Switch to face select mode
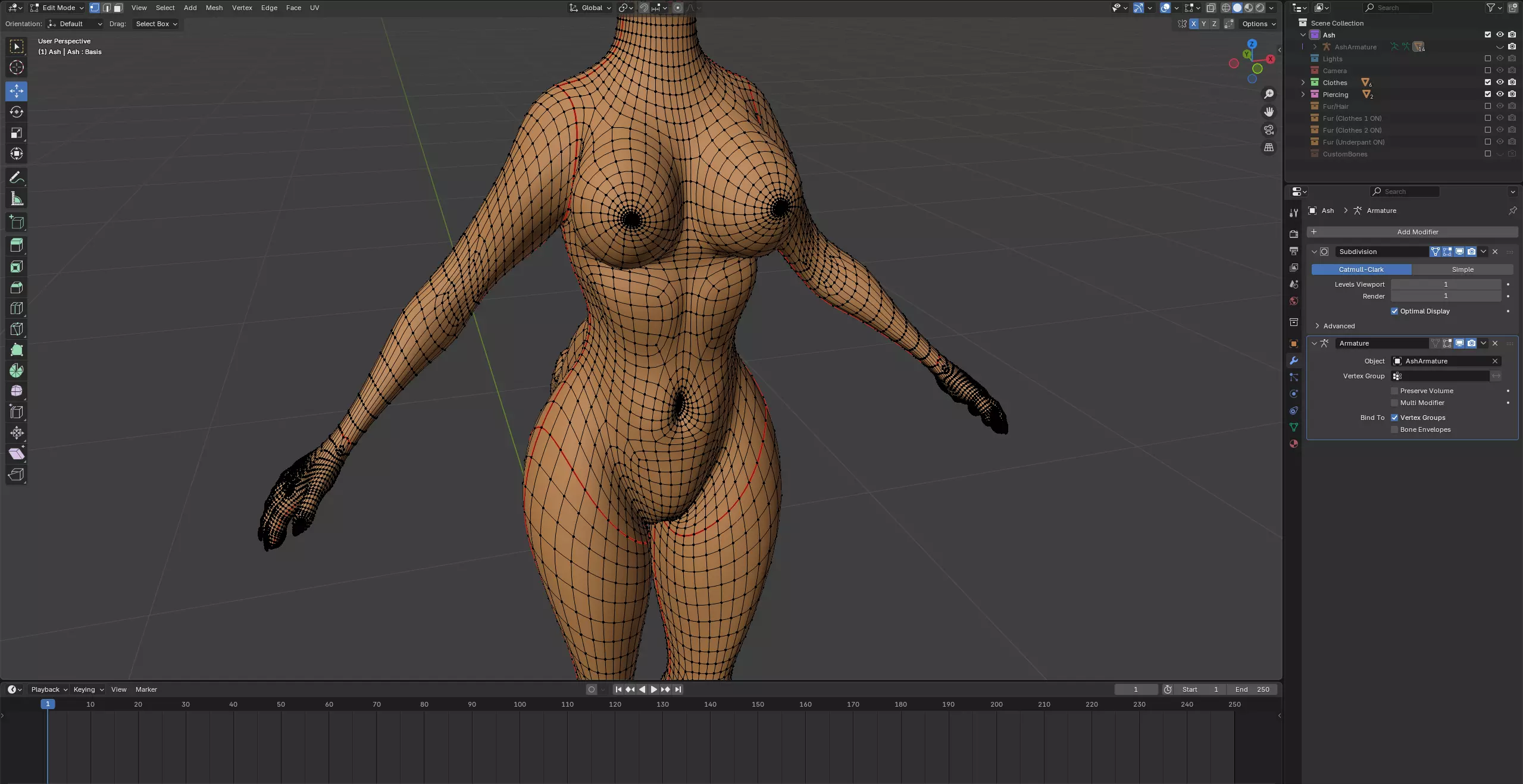Image resolution: width=1523 pixels, height=784 pixels. (118, 8)
